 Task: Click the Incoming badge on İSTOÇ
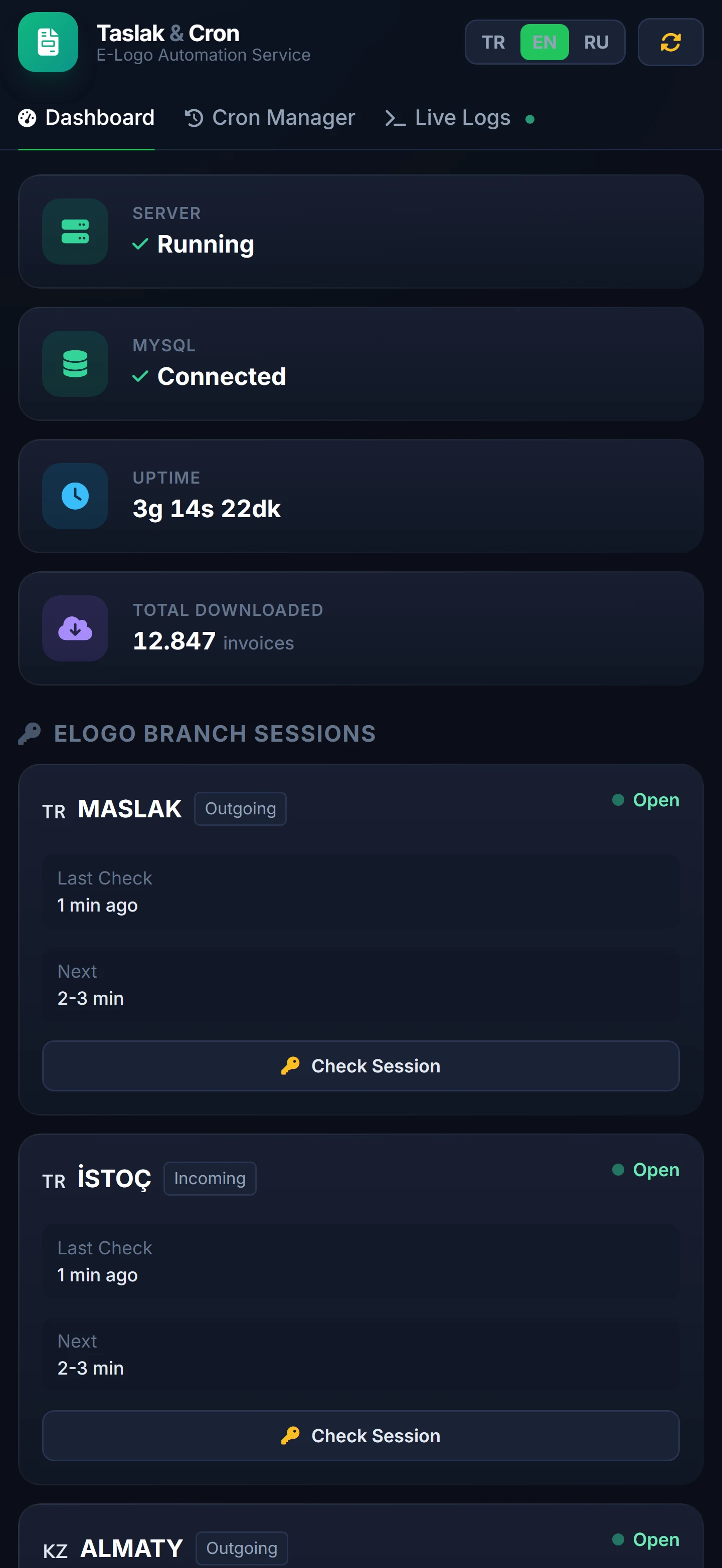[210, 1179]
